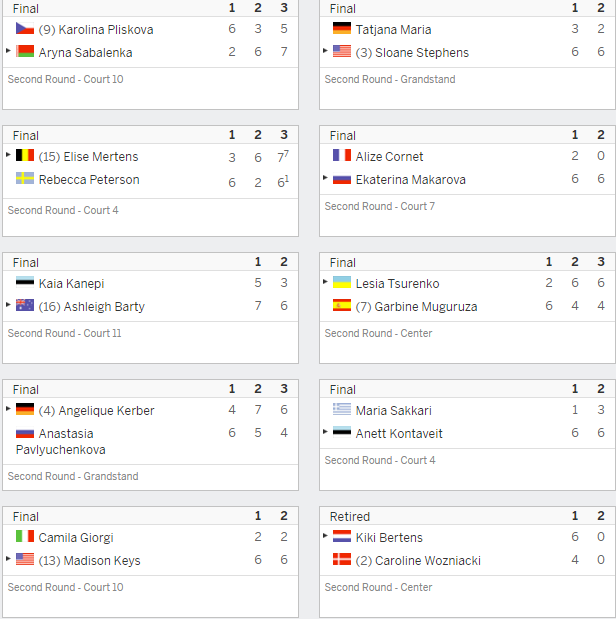This screenshot has height=619, width=616.
Task: Click the Retired status header
Action: 350,517
